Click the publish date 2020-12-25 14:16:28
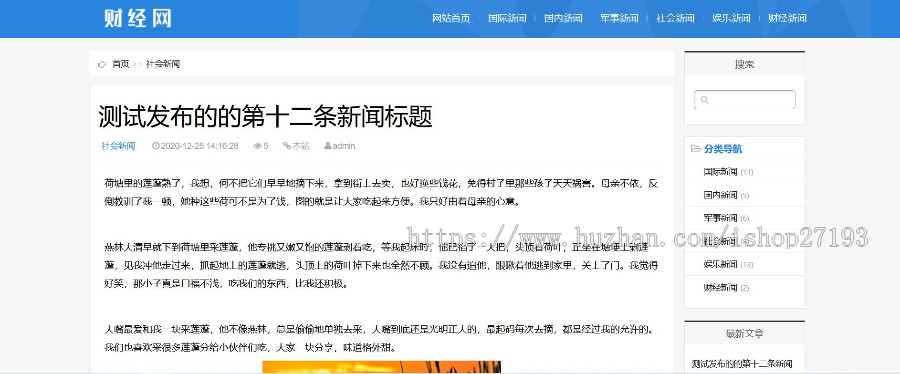Image resolution: width=900 pixels, height=374 pixels. pyautogui.click(x=199, y=146)
